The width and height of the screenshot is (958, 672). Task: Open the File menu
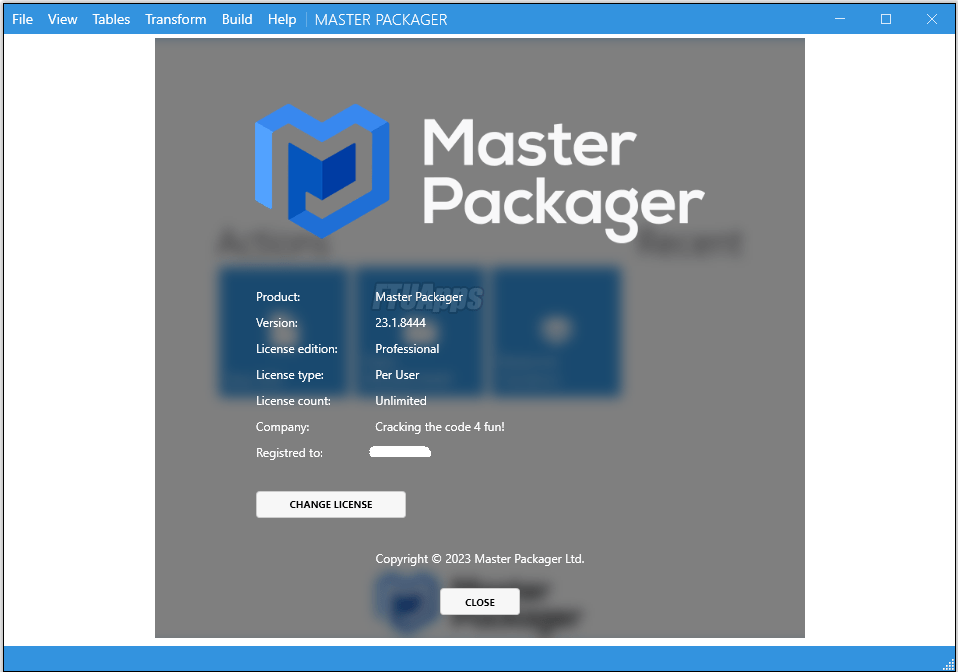tap(23, 20)
